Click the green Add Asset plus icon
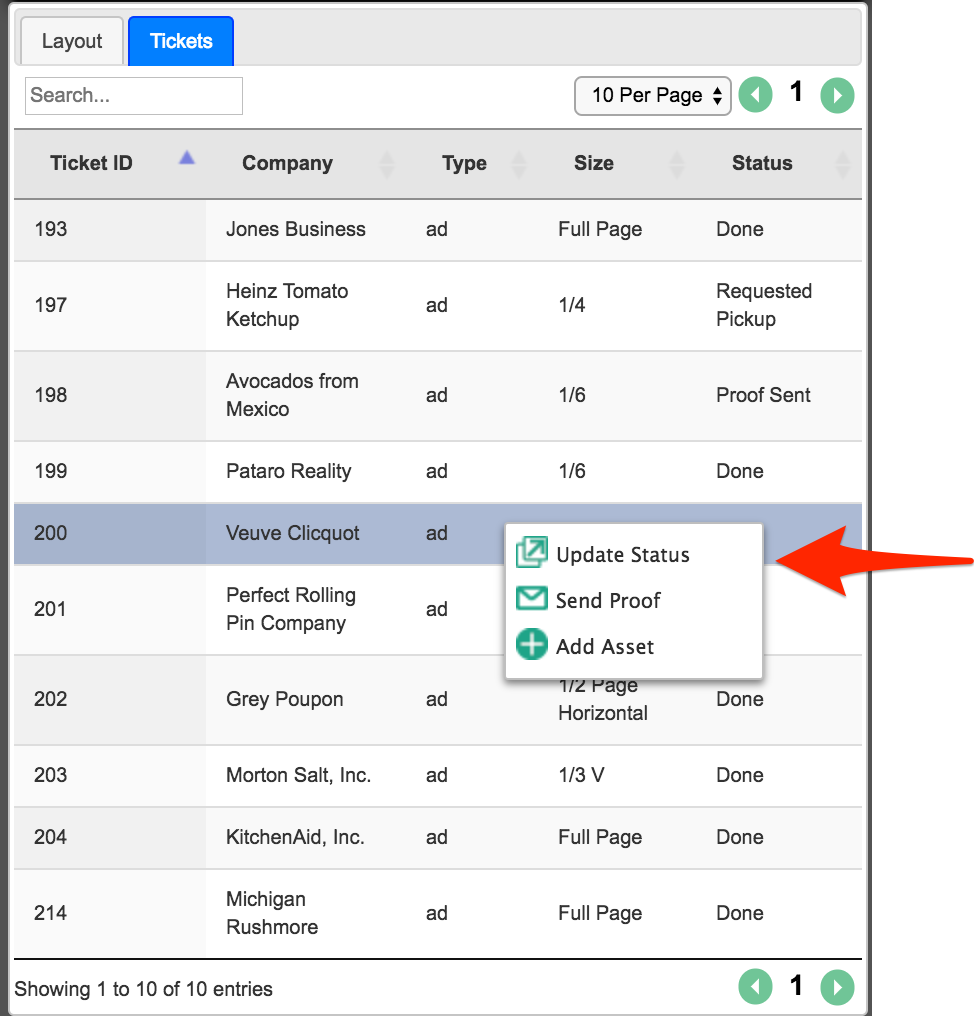974x1016 pixels. [531, 644]
